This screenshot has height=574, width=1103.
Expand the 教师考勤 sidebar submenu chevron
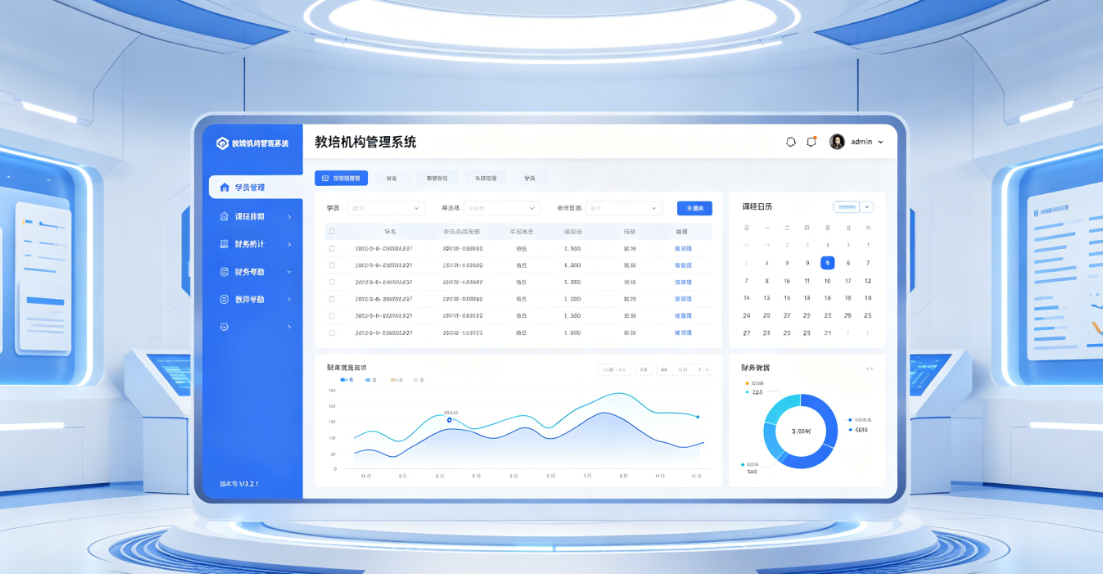pos(289,300)
